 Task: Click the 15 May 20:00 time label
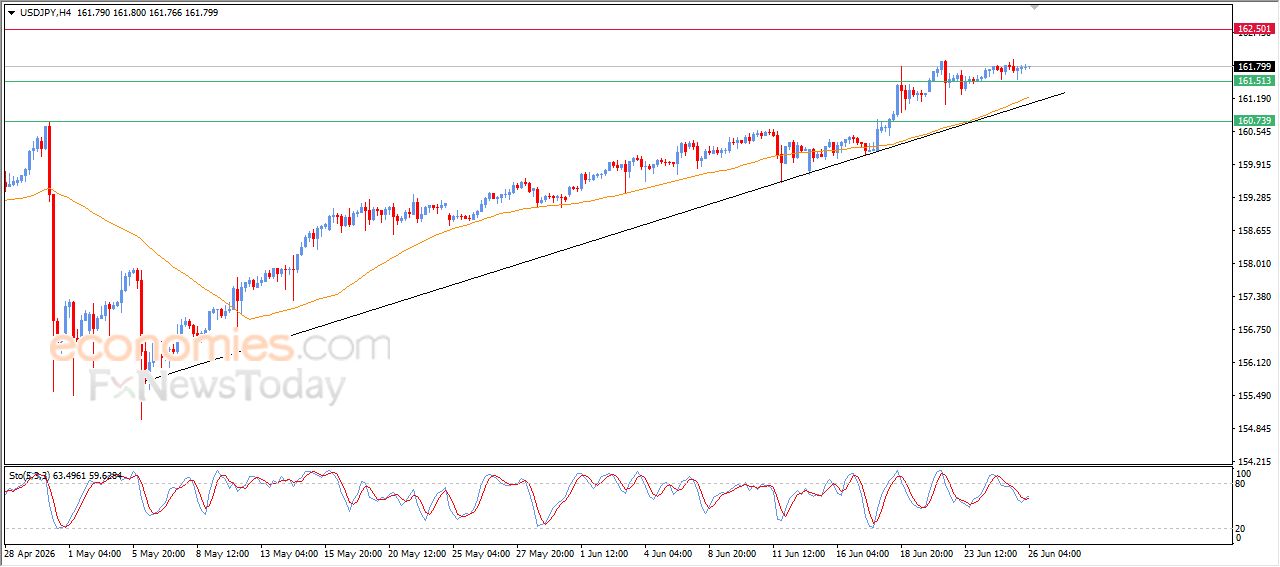click(353, 553)
